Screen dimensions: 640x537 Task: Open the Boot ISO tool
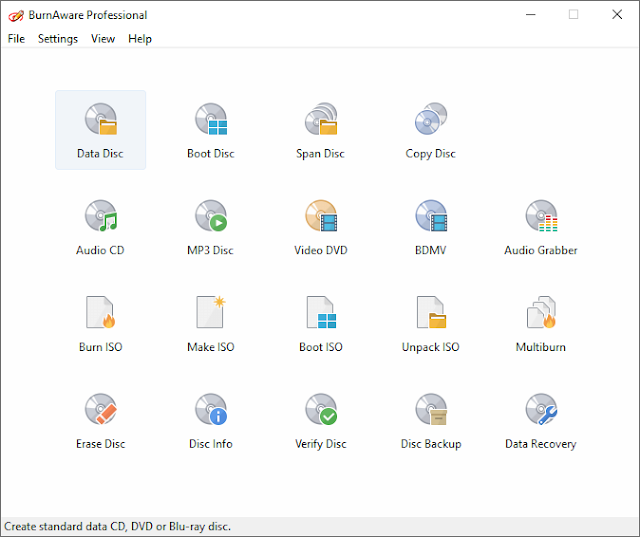(321, 324)
